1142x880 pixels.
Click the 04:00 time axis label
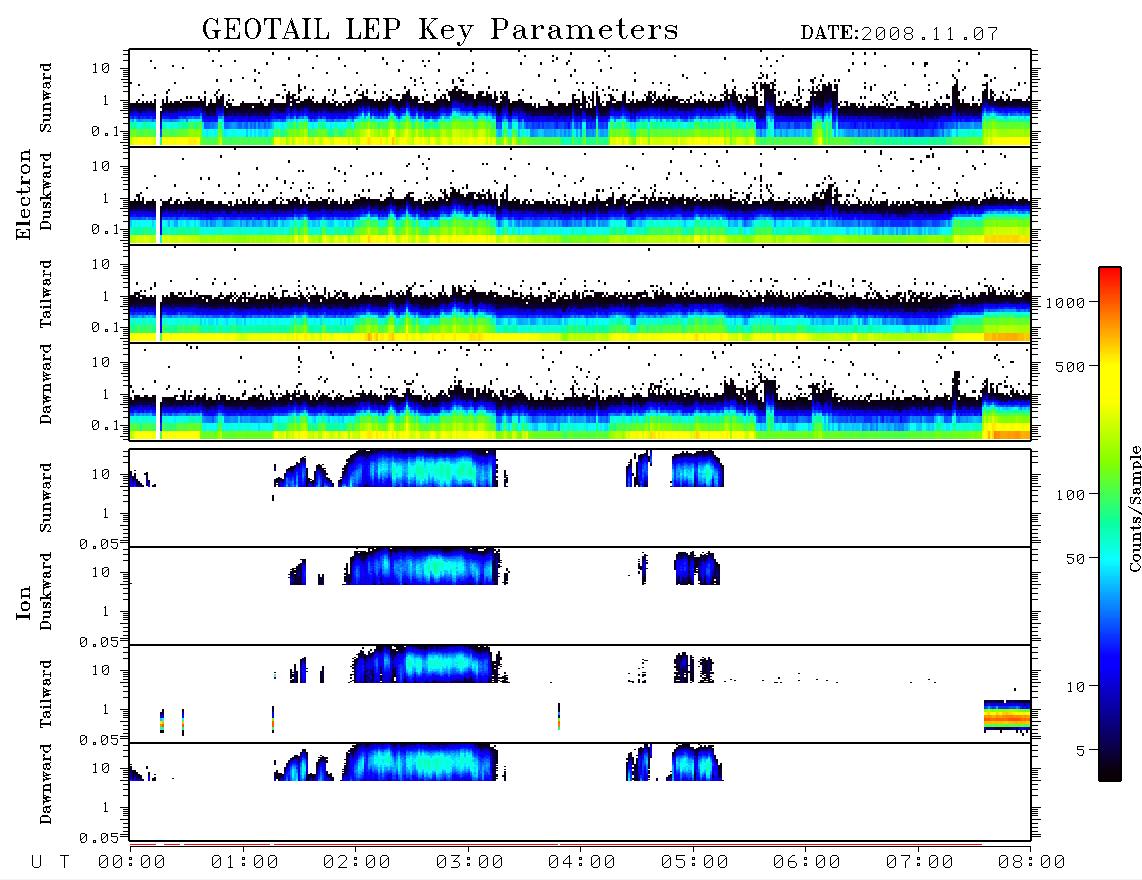point(582,863)
